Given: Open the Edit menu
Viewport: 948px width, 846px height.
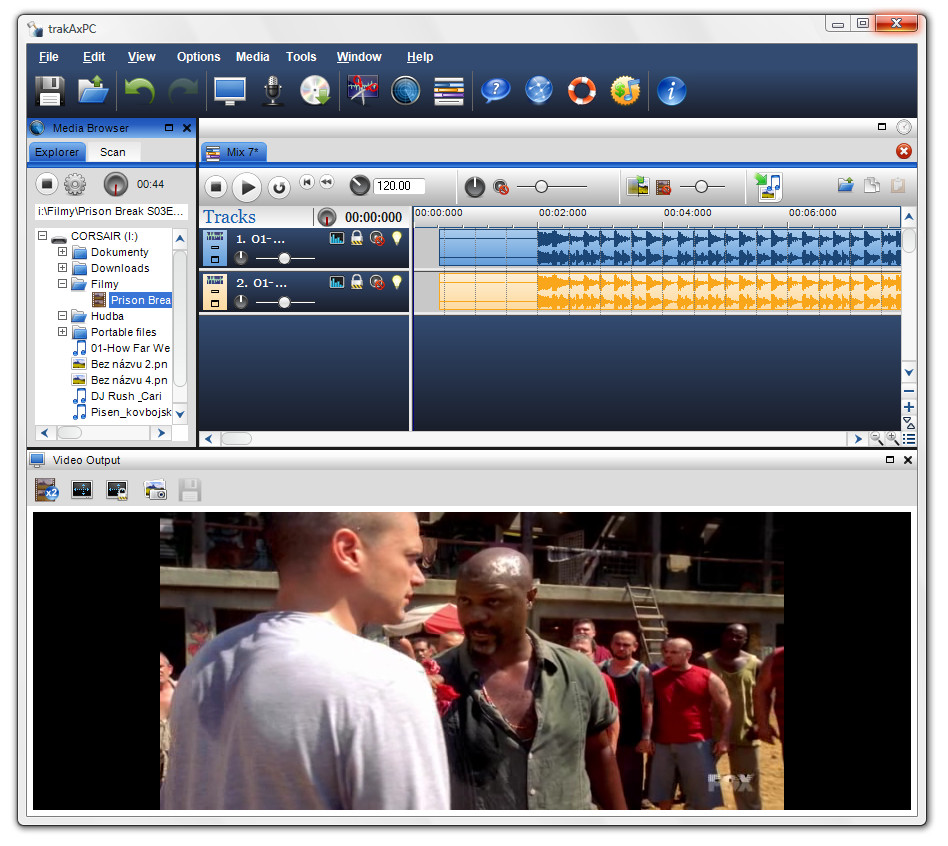Looking at the screenshot, I should click(94, 57).
